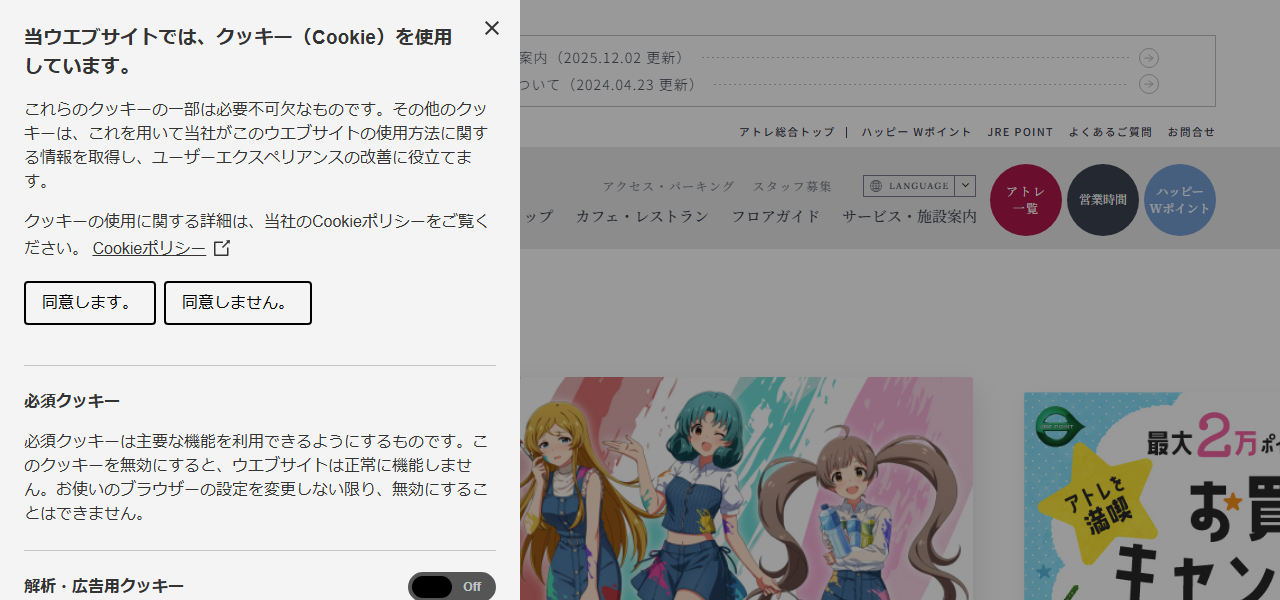Open the 最大2万ポイント campaign banner
The image size is (1280, 600).
(x=1152, y=496)
